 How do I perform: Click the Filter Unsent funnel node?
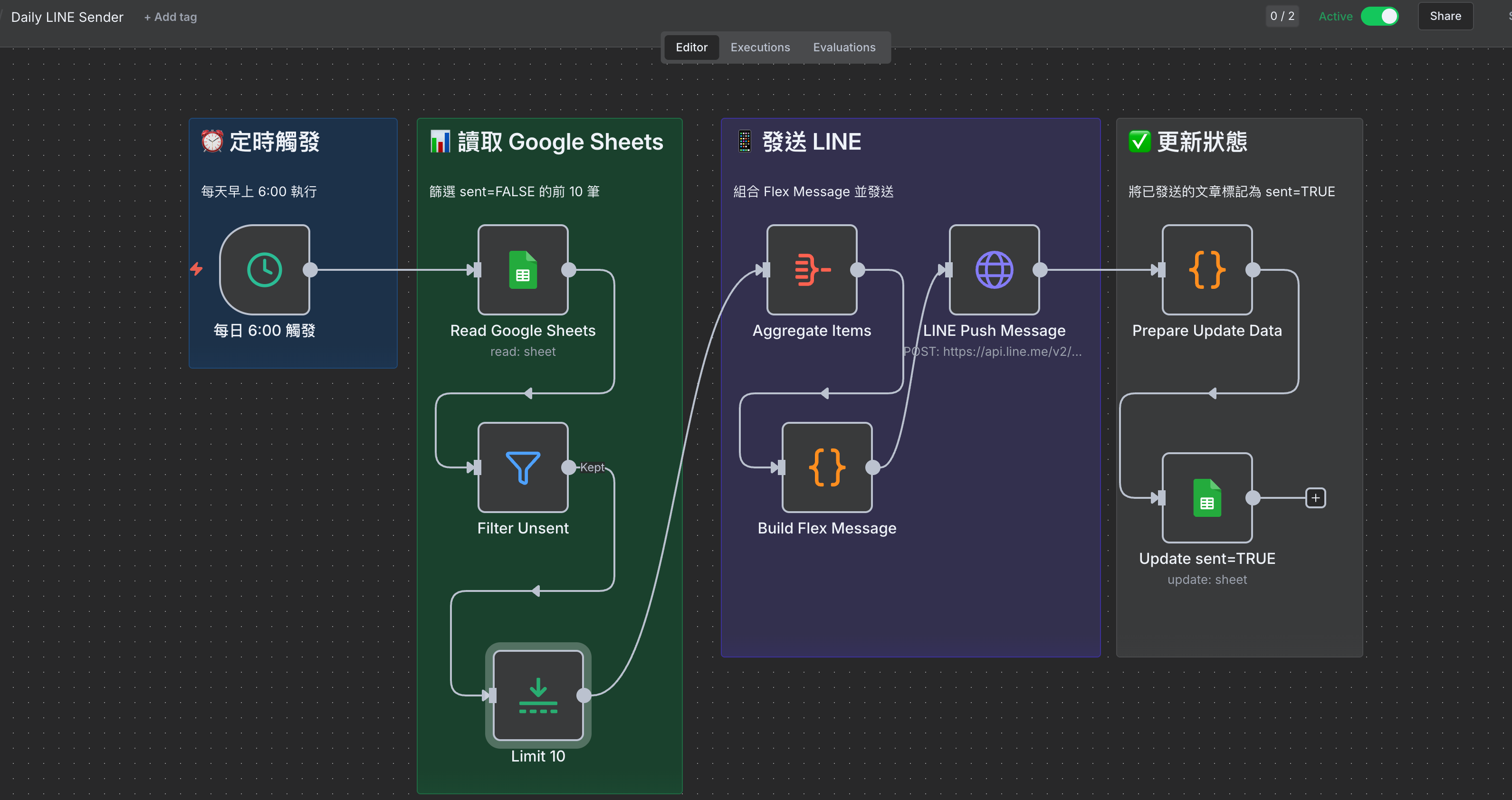(522, 467)
